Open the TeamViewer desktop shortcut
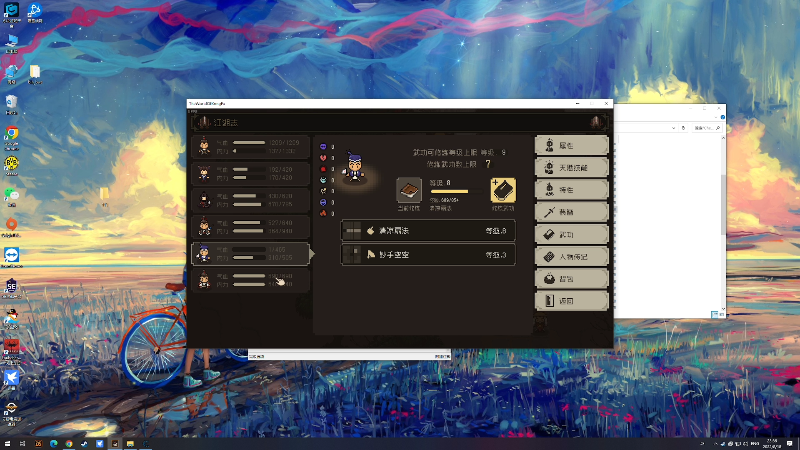 tap(11, 255)
